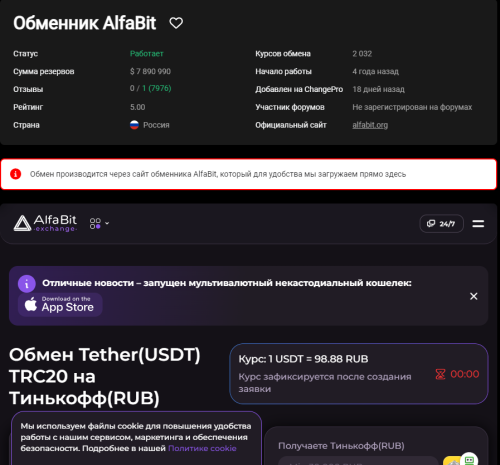Click the reserves sum "$ 7 890 990"
This screenshot has width=500, height=465.
tap(150, 71)
